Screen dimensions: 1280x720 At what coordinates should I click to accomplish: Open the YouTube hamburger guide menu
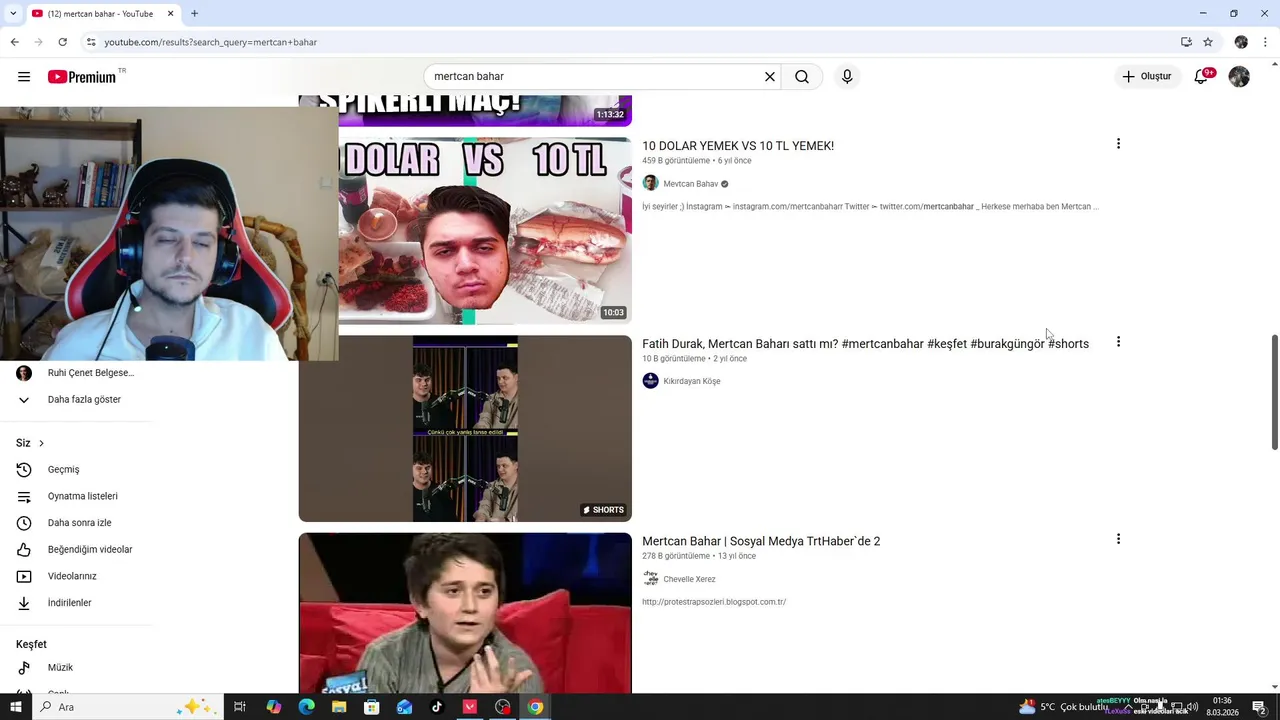24,76
